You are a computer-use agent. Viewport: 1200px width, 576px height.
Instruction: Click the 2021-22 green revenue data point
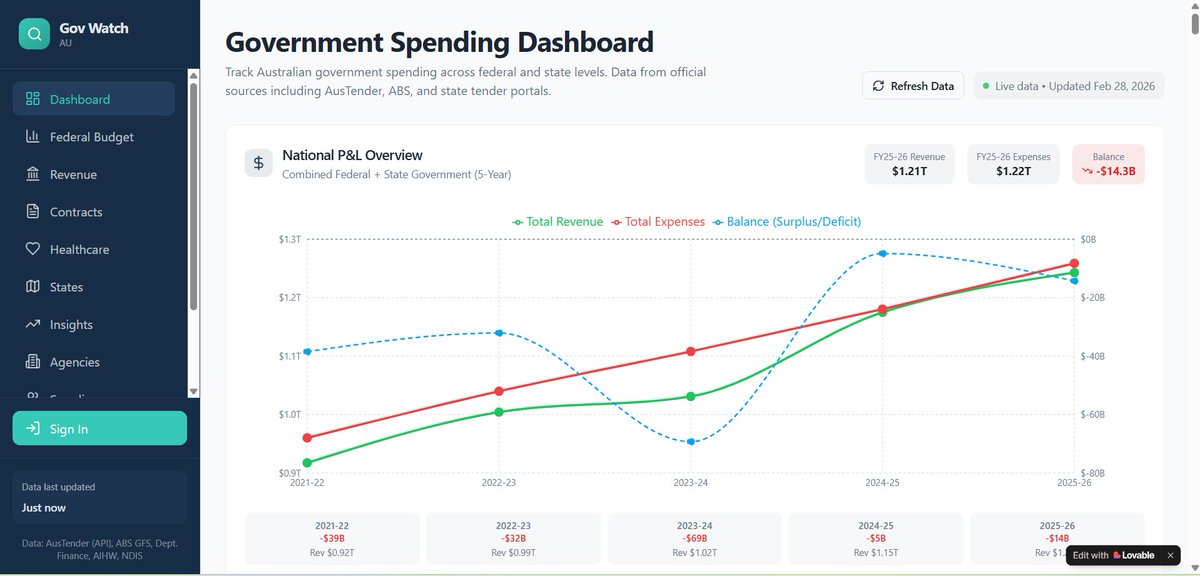coord(307,463)
